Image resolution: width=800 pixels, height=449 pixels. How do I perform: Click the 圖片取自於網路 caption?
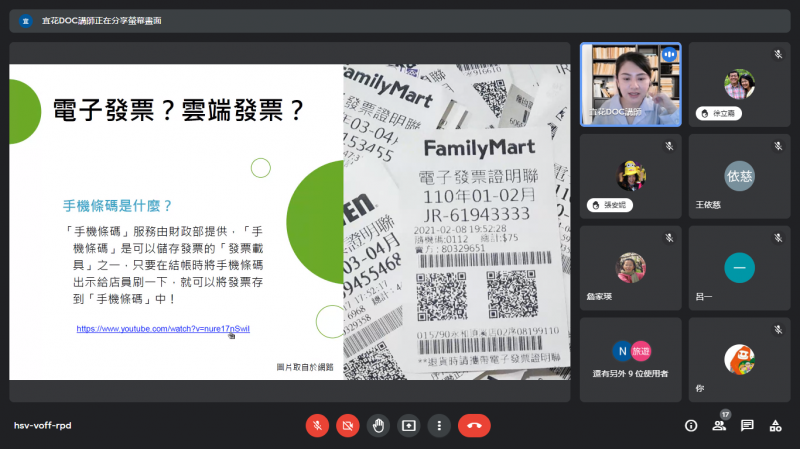point(305,367)
